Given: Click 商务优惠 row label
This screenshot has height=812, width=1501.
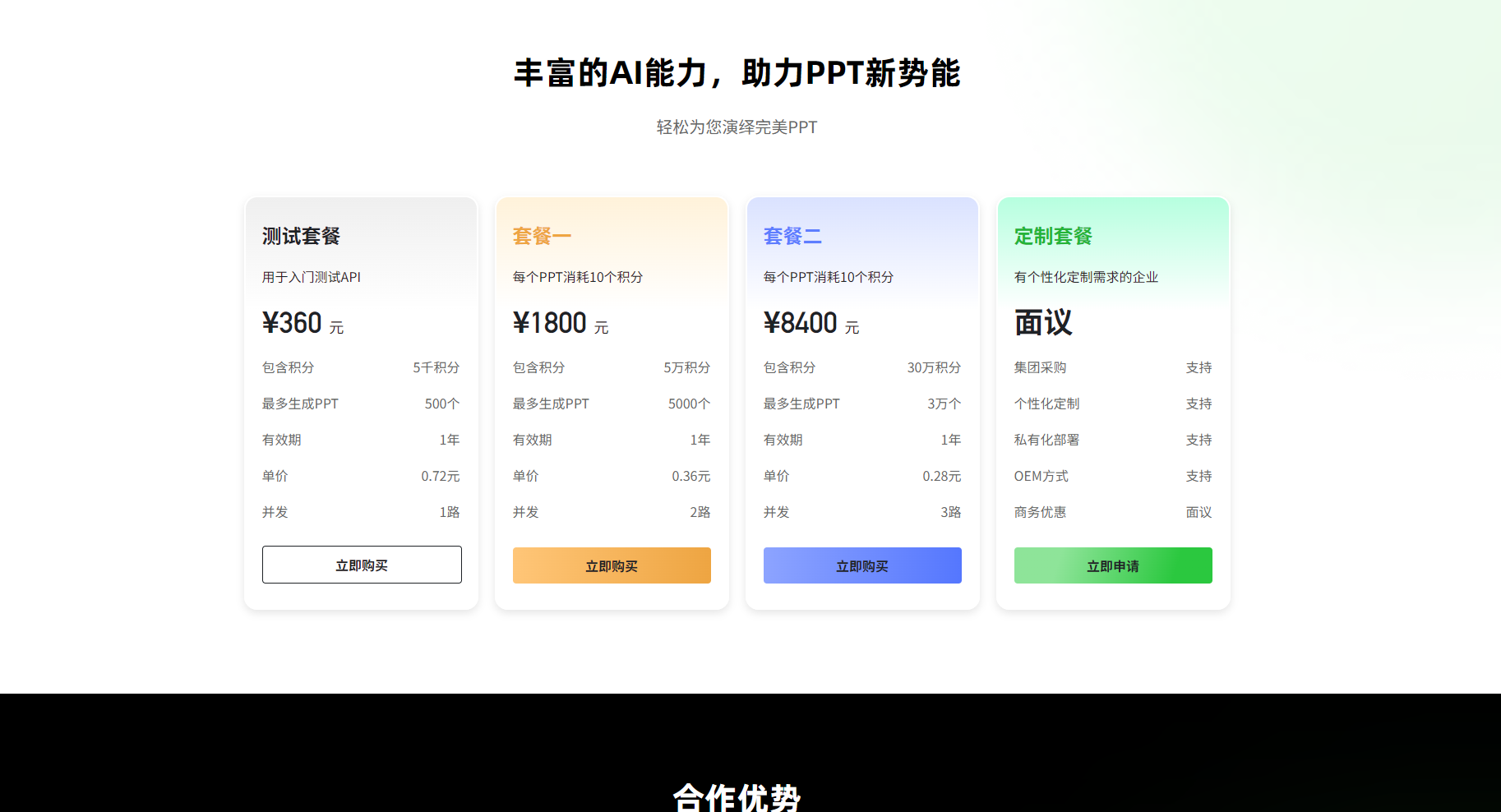Looking at the screenshot, I should click(x=1041, y=512).
